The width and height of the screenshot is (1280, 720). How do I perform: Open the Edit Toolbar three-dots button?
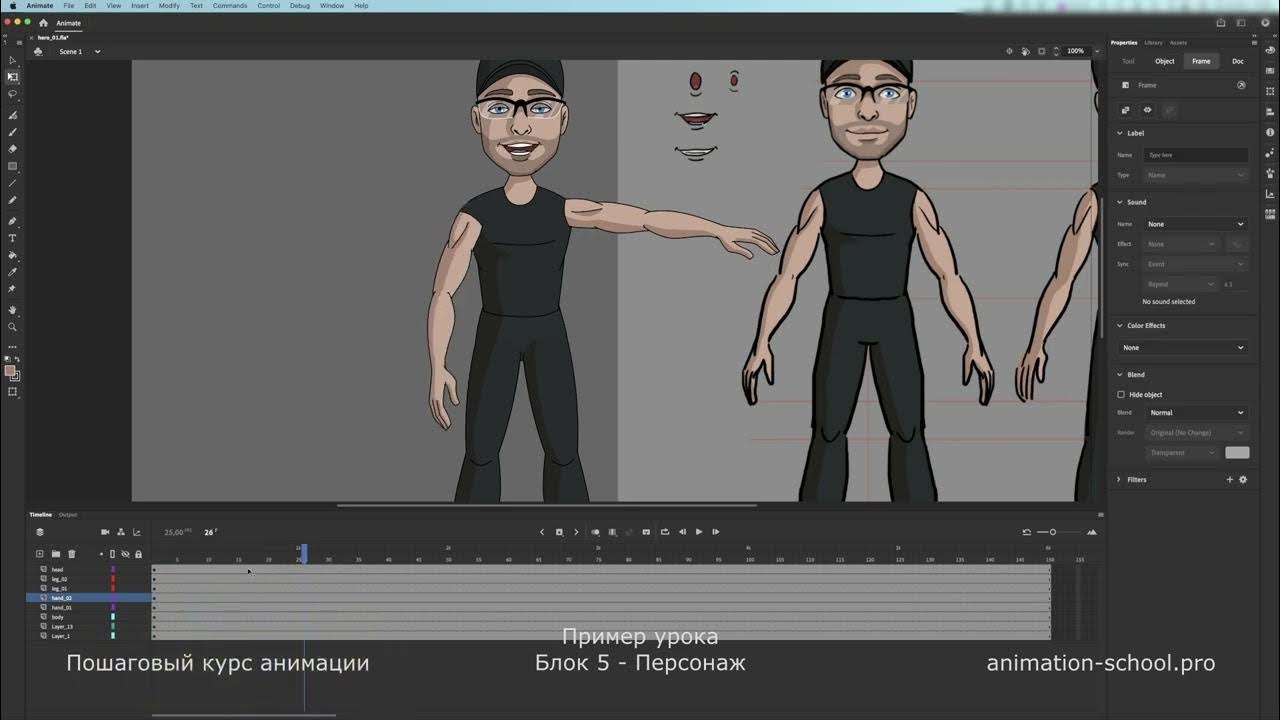(x=12, y=347)
